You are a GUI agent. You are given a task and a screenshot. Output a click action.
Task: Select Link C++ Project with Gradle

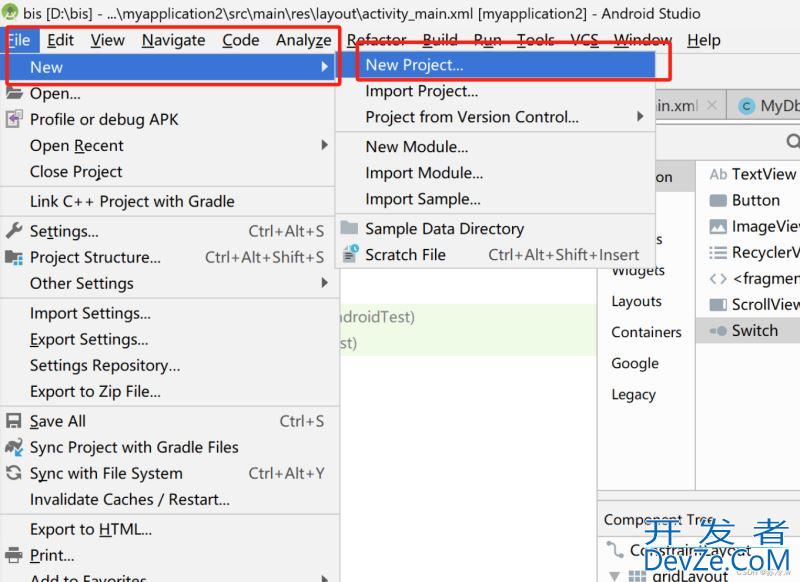(168, 201)
